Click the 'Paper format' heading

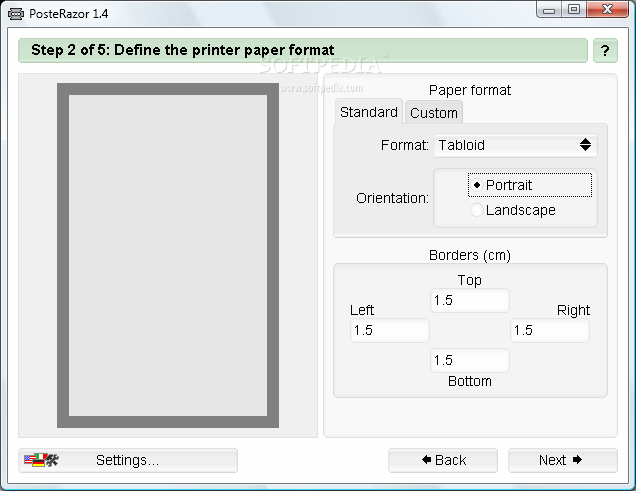[470, 90]
